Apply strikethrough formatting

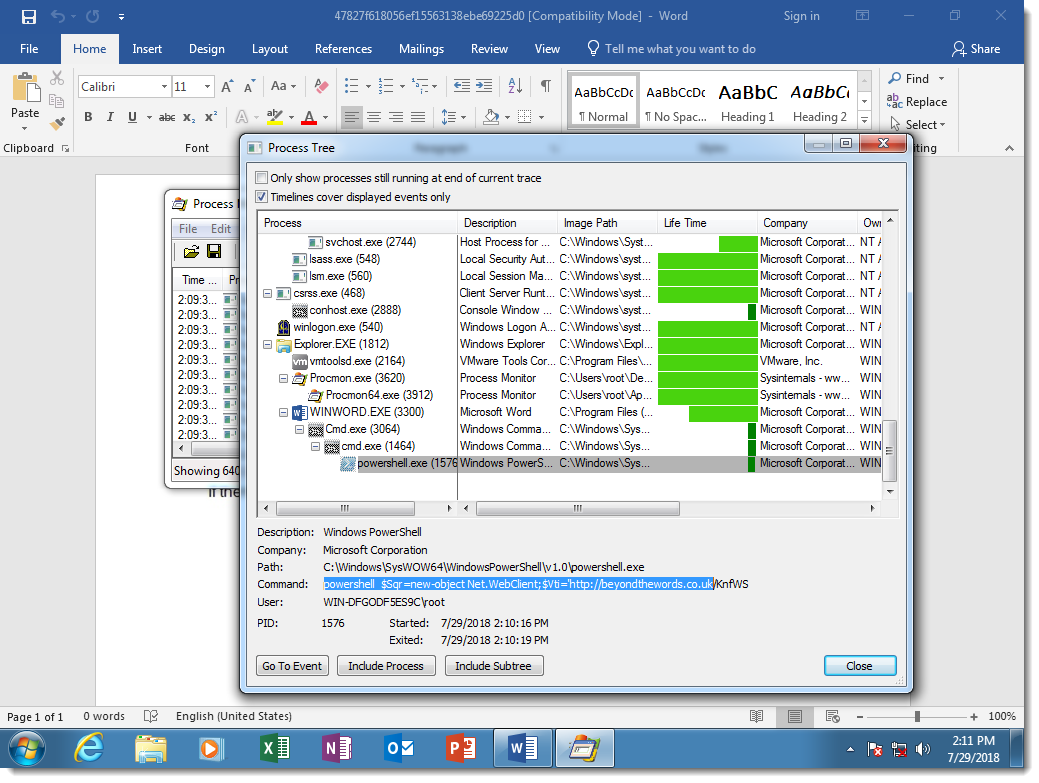[x=167, y=117]
